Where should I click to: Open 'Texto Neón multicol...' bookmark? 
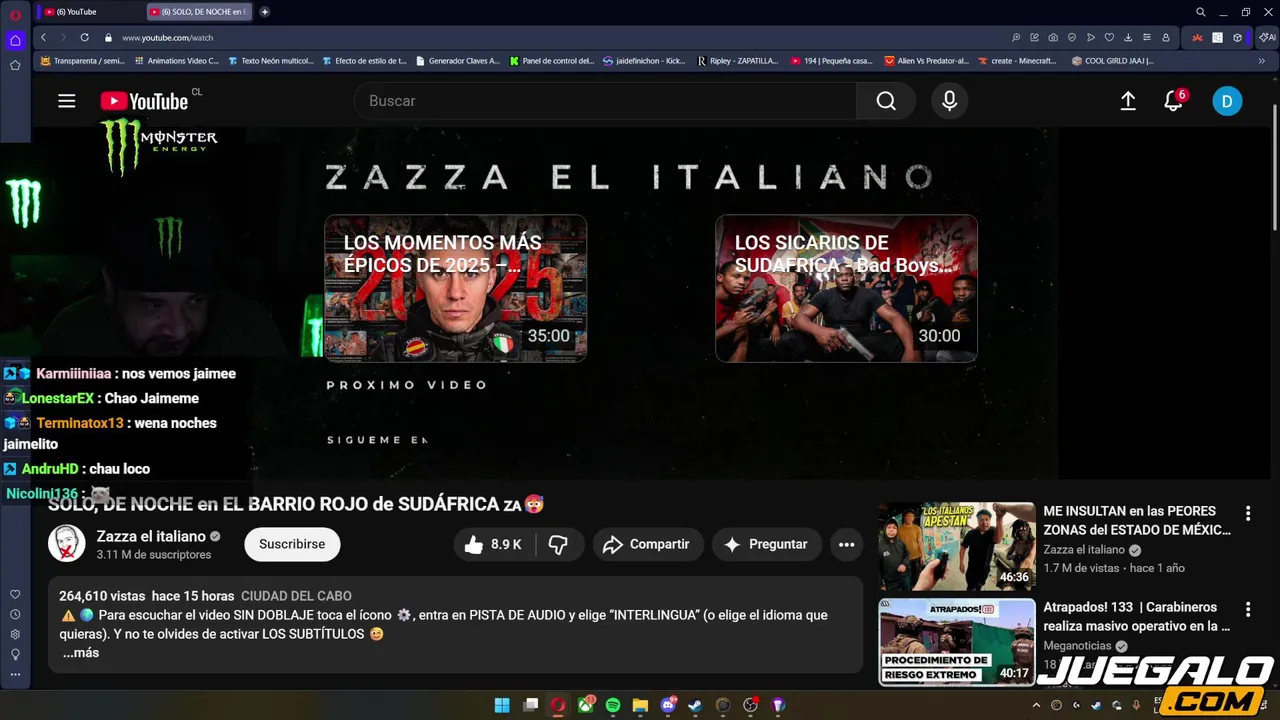[x=270, y=60]
